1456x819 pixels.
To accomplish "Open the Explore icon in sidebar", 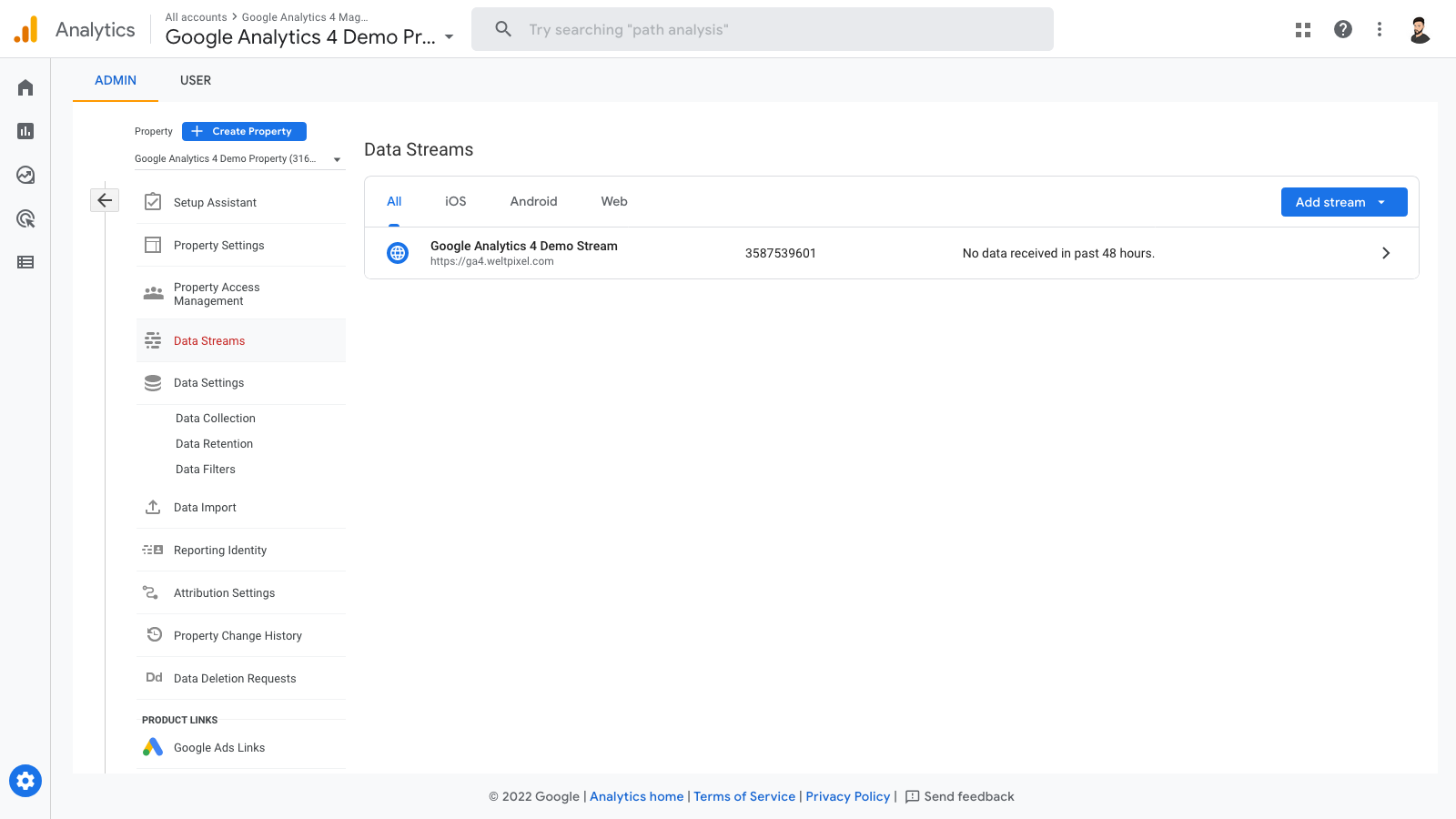I will [25, 175].
